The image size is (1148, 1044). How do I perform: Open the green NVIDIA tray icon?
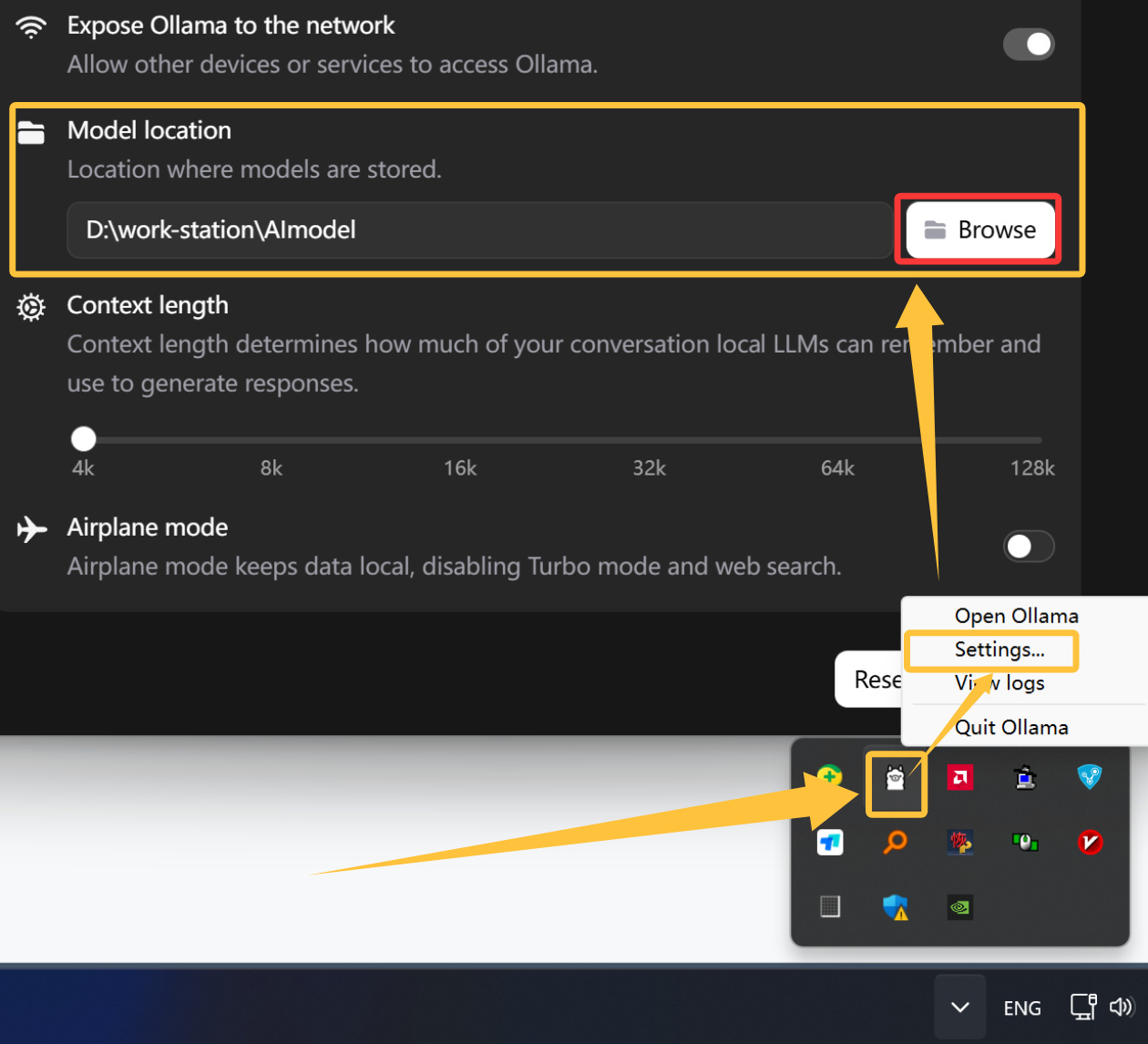pyautogui.click(x=960, y=907)
